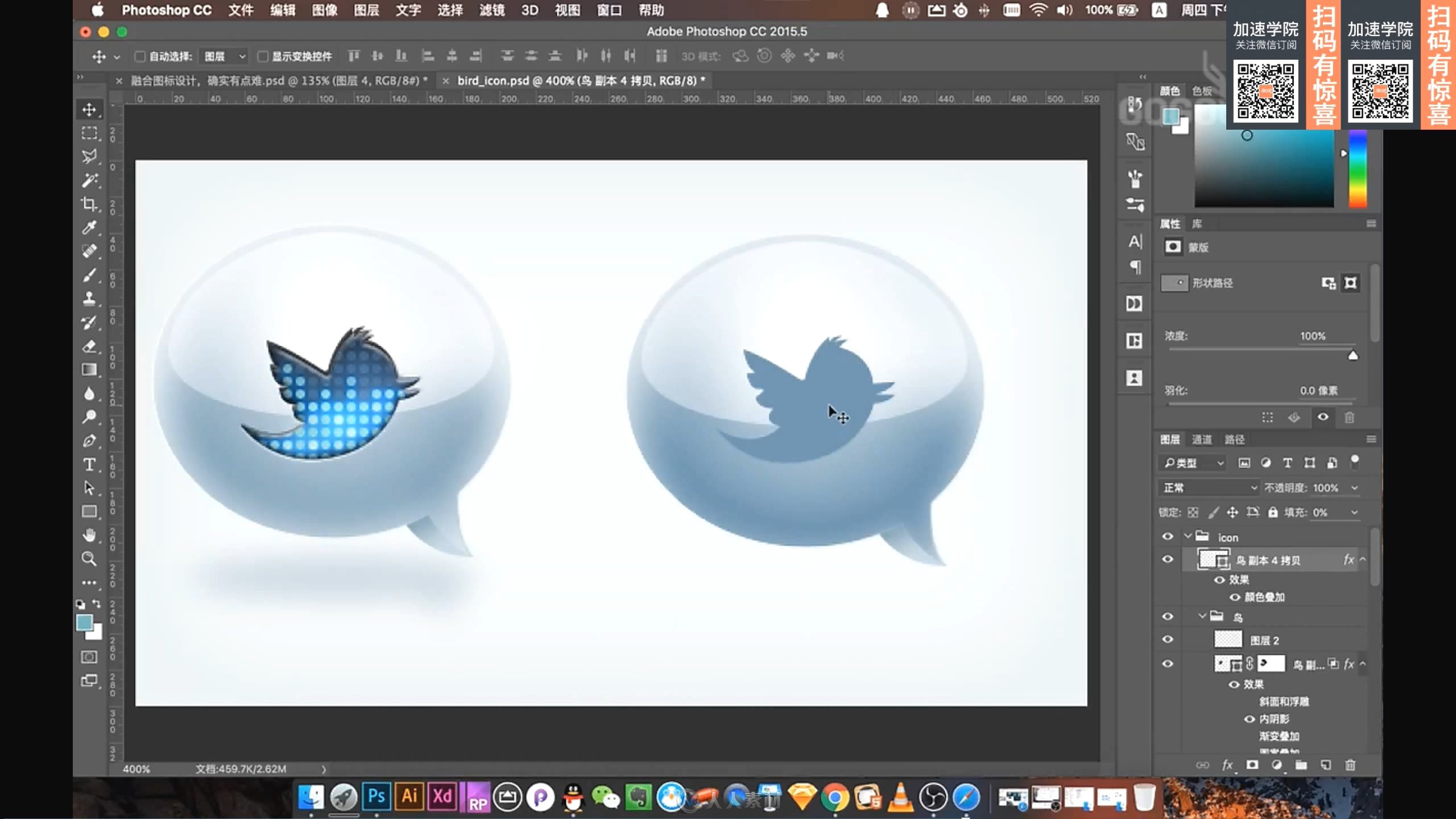Toggle visibility of 内阴影 effect
This screenshot has height=819, width=1456.
[1250, 719]
